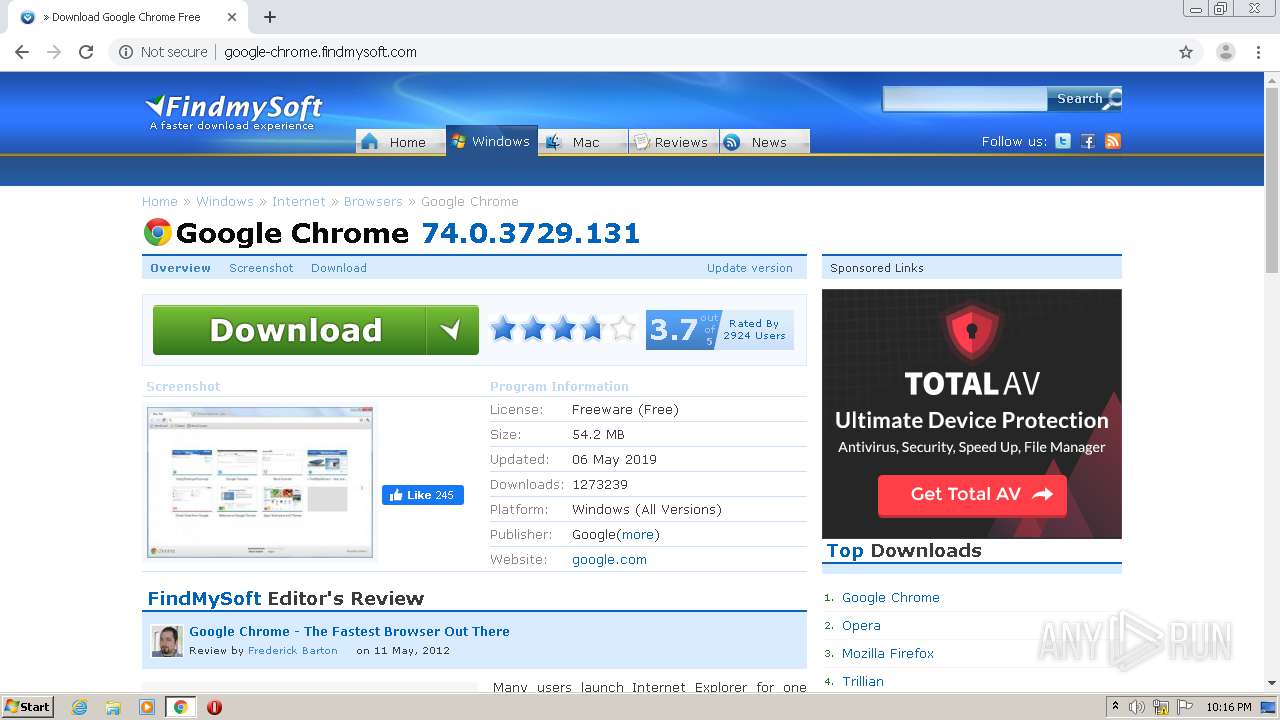Click the 10:16 PM taskbar clock
This screenshot has height=720, width=1280.
[x=1229, y=707]
